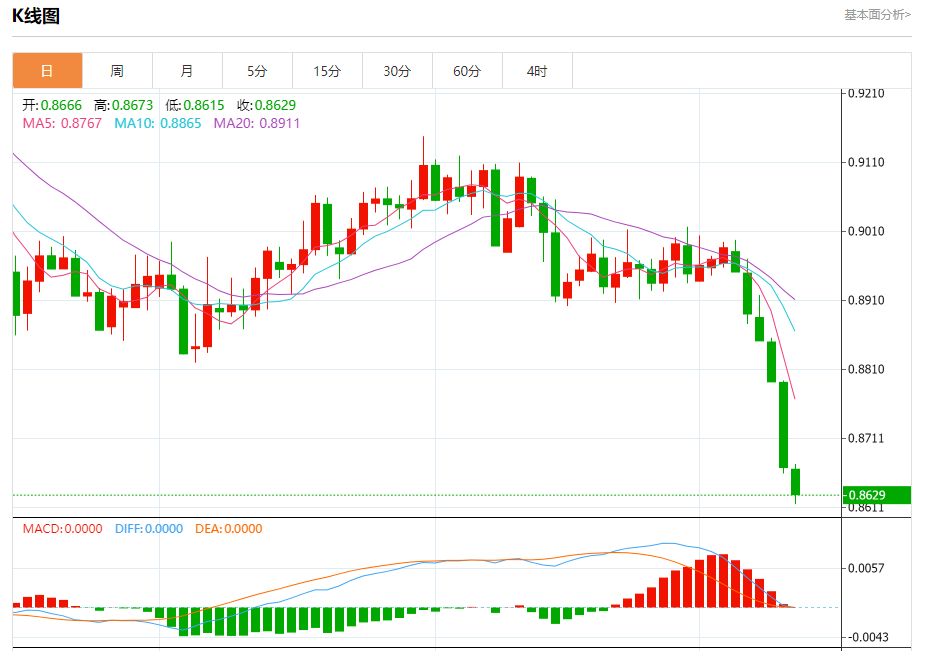
Task: Click the 0.0057 MACD axis label
Action: tap(866, 568)
